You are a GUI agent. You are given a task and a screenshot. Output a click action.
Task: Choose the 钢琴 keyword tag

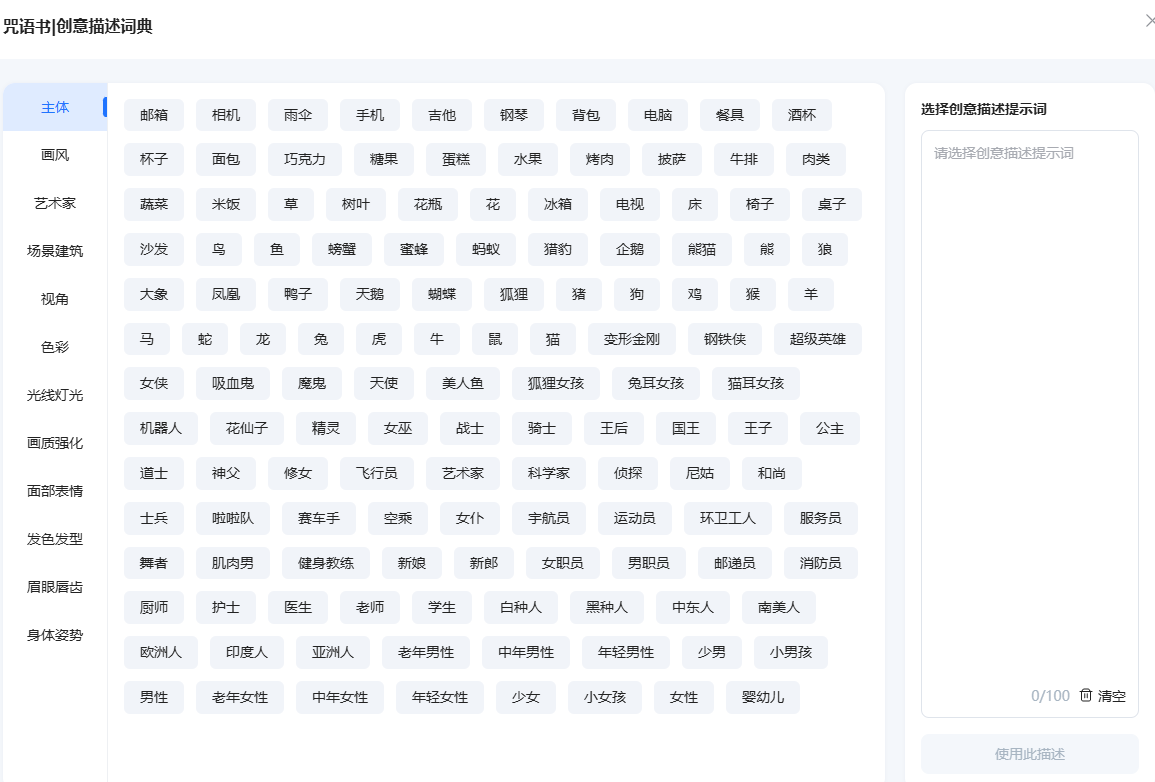(514, 115)
